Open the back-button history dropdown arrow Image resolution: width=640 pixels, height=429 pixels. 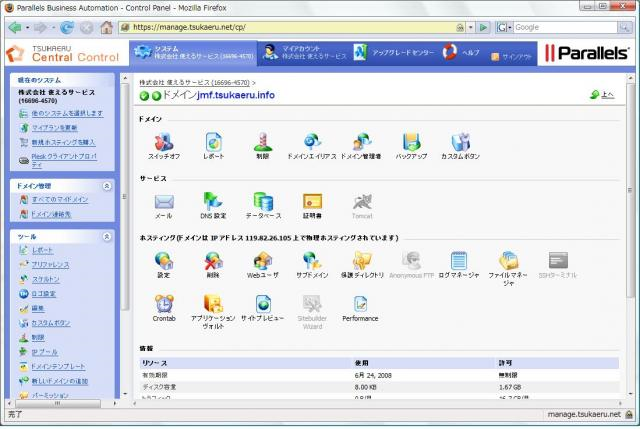pyautogui.click(x=27, y=27)
